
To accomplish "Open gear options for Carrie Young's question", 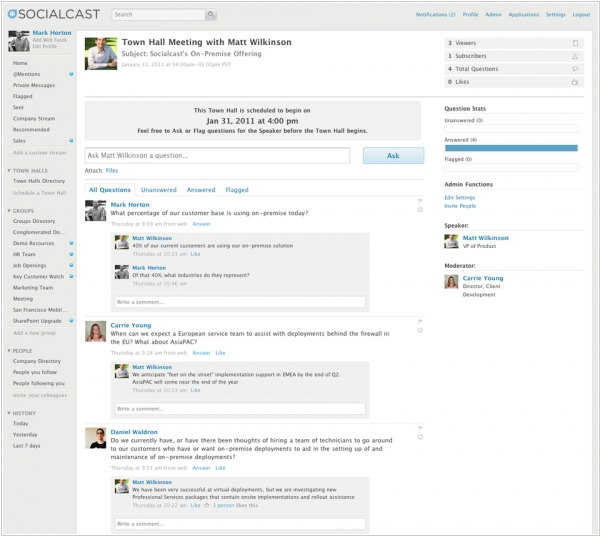I will click(420, 330).
